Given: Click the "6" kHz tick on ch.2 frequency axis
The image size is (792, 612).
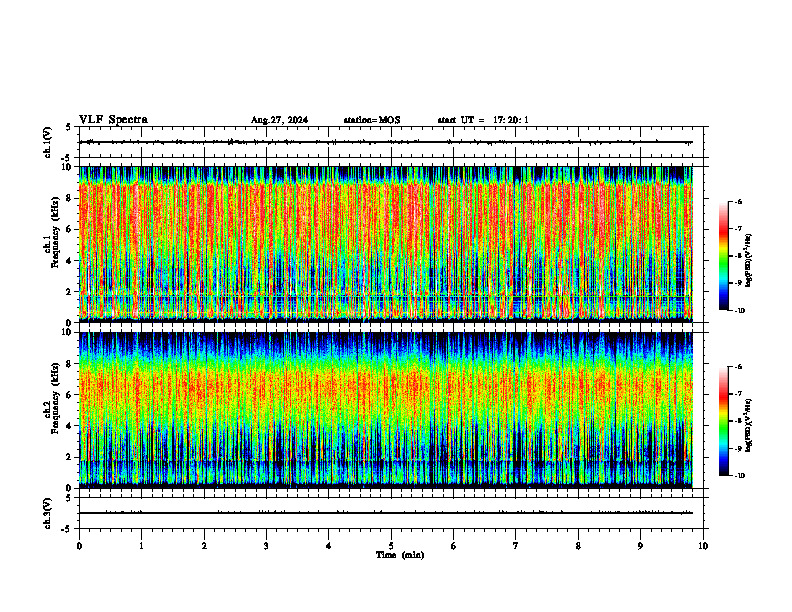Looking at the screenshot, I should pyautogui.click(x=69, y=394).
